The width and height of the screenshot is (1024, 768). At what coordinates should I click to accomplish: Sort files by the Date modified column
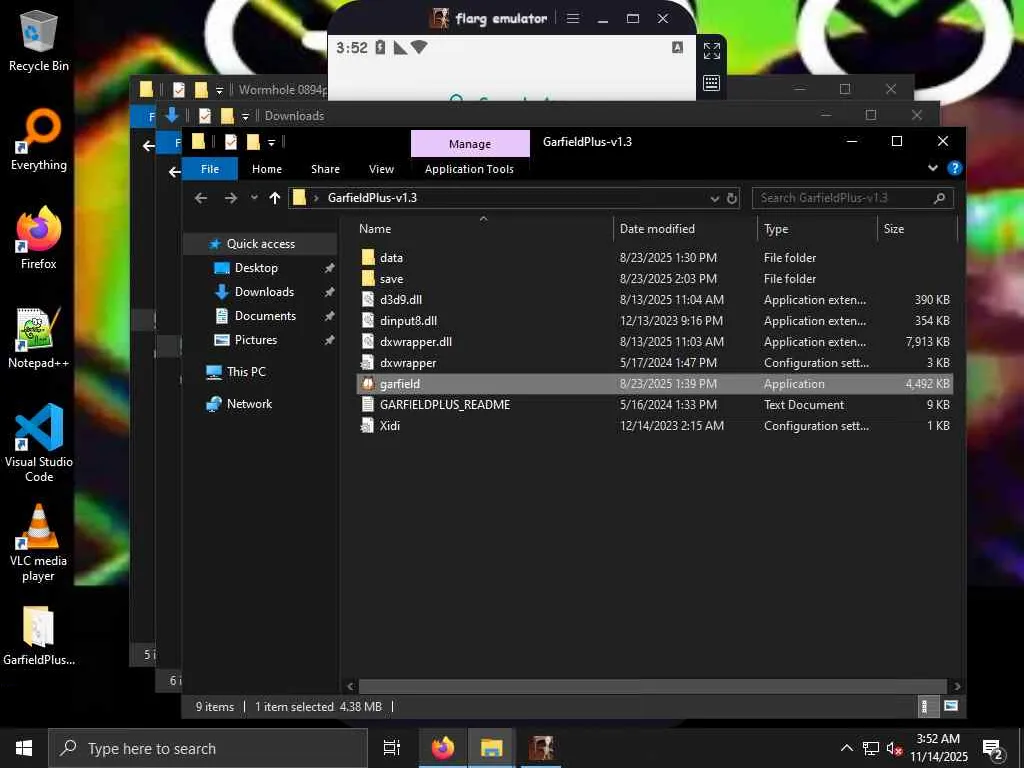[x=685, y=229]
